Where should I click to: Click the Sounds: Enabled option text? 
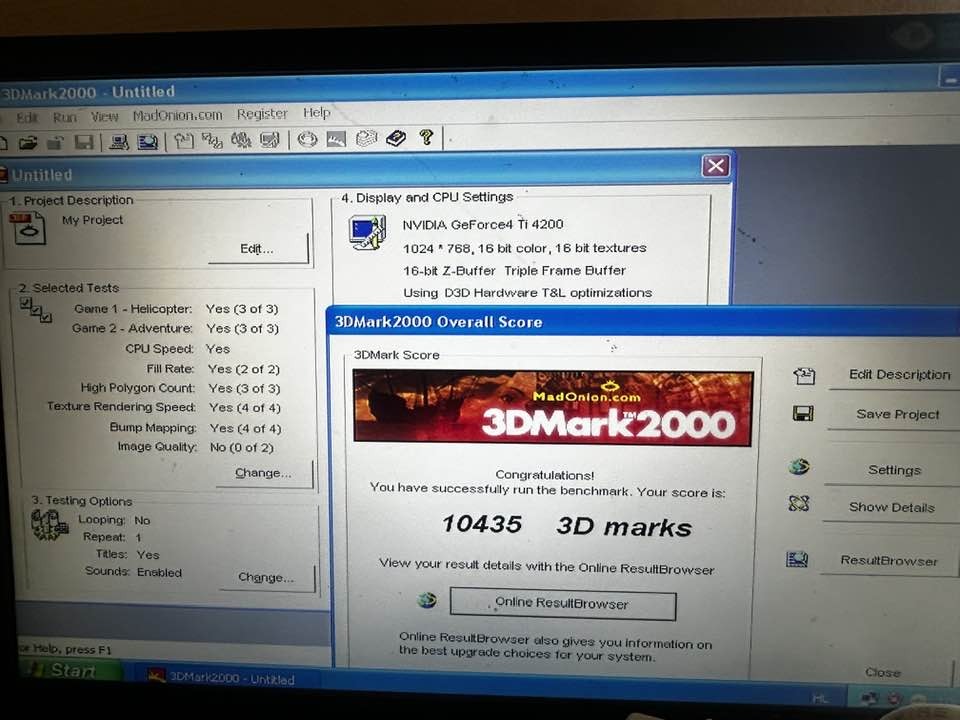click(133, 572)
